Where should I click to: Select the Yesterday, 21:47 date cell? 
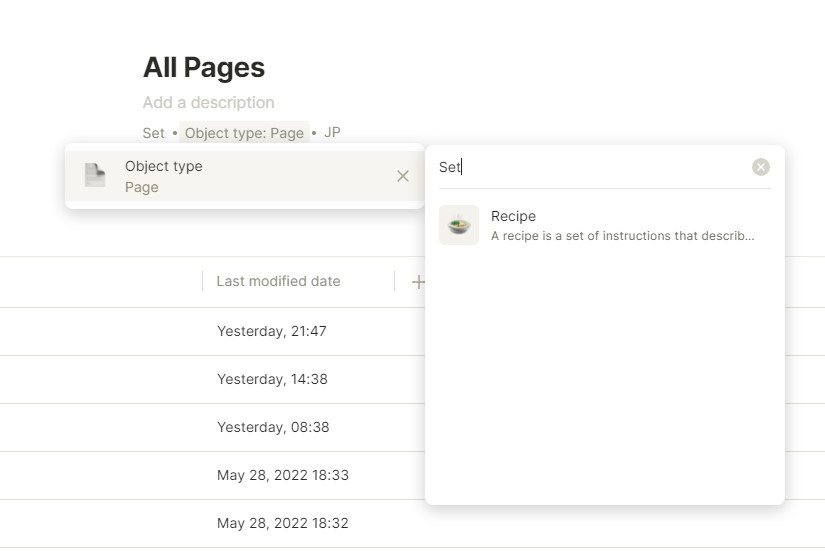tap(272, 331)
